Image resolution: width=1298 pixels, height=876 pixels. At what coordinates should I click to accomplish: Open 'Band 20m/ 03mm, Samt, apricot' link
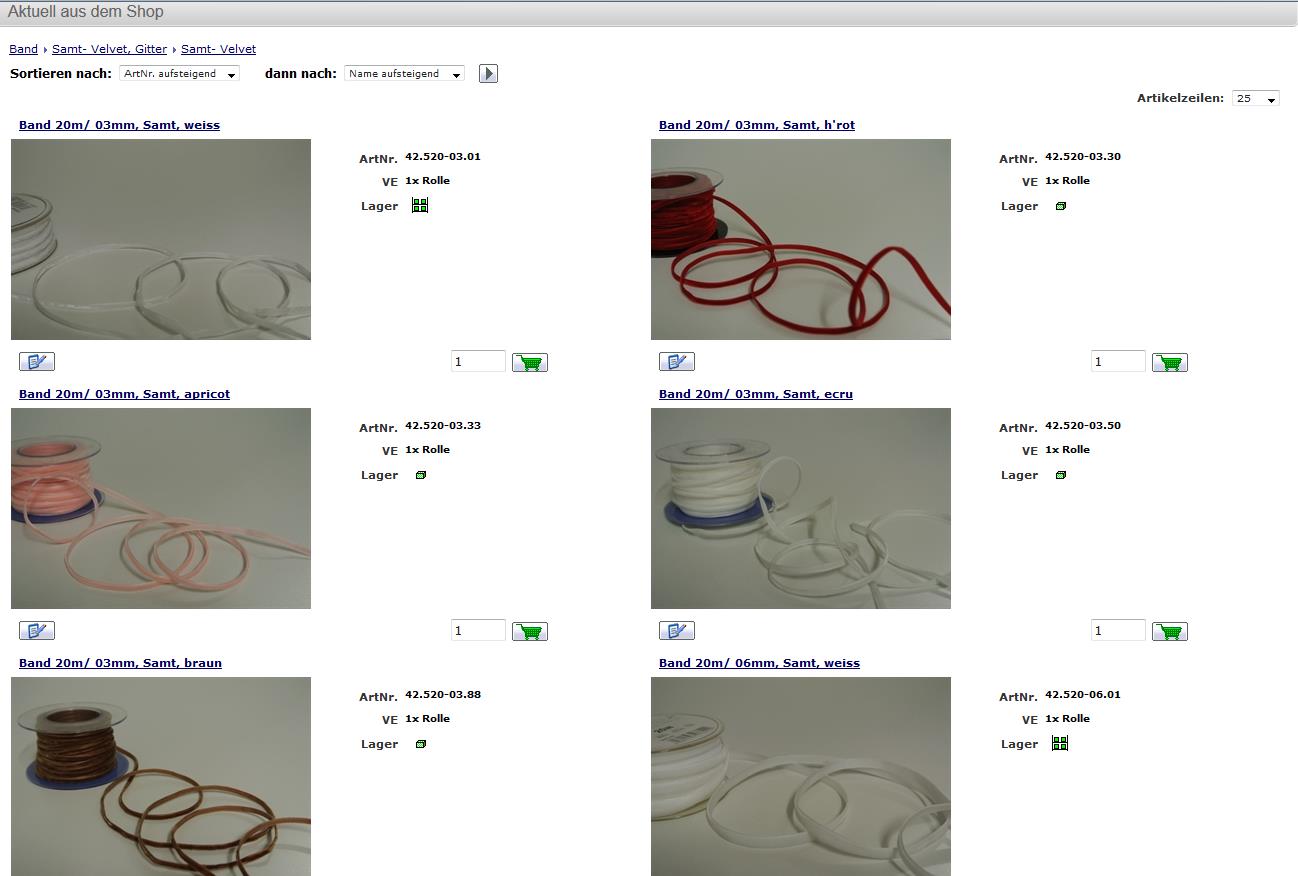click(x=124, y=394)
